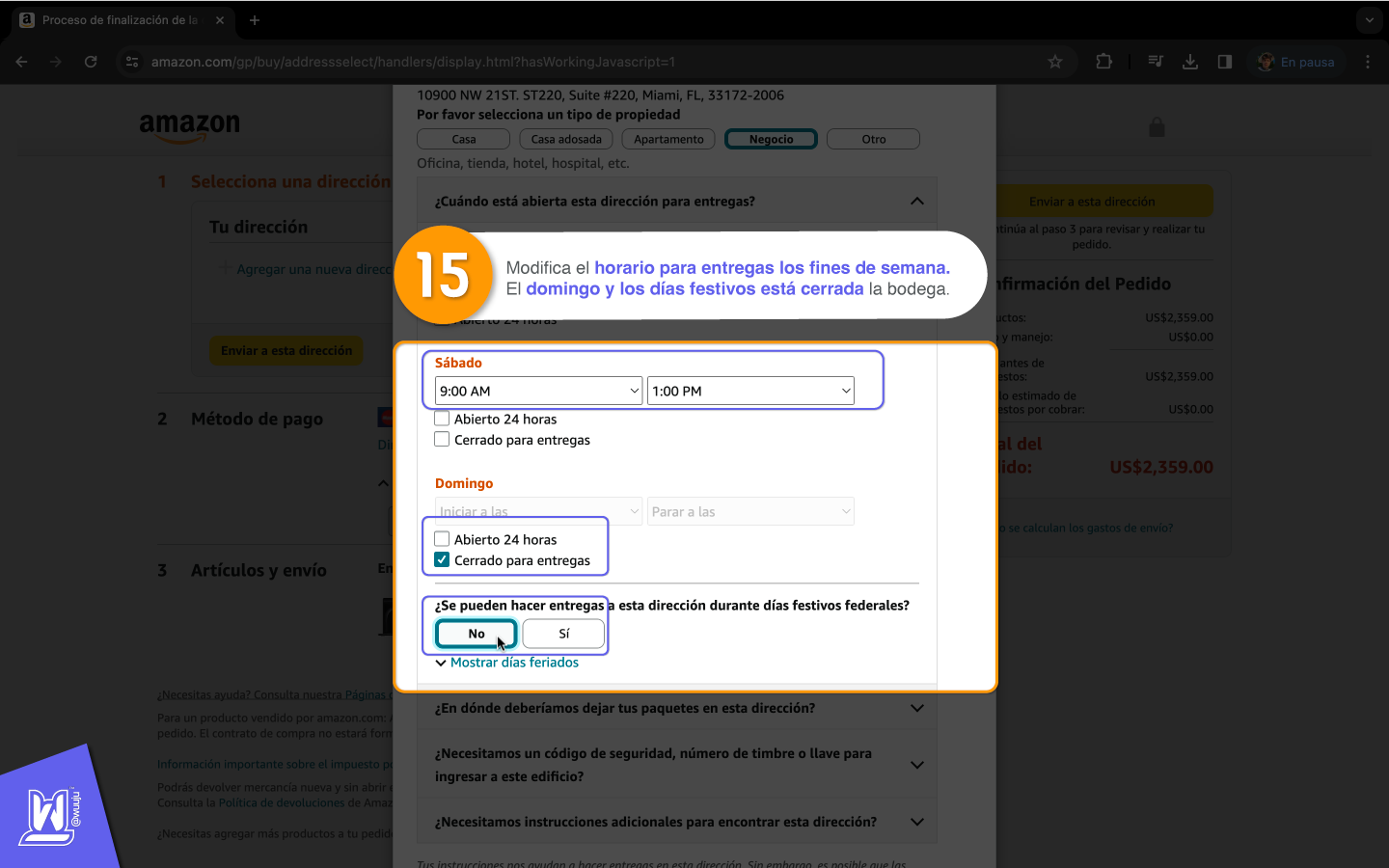1389x868 pixels.
Task: Open a new browser tab
Action: pos(255,20)
